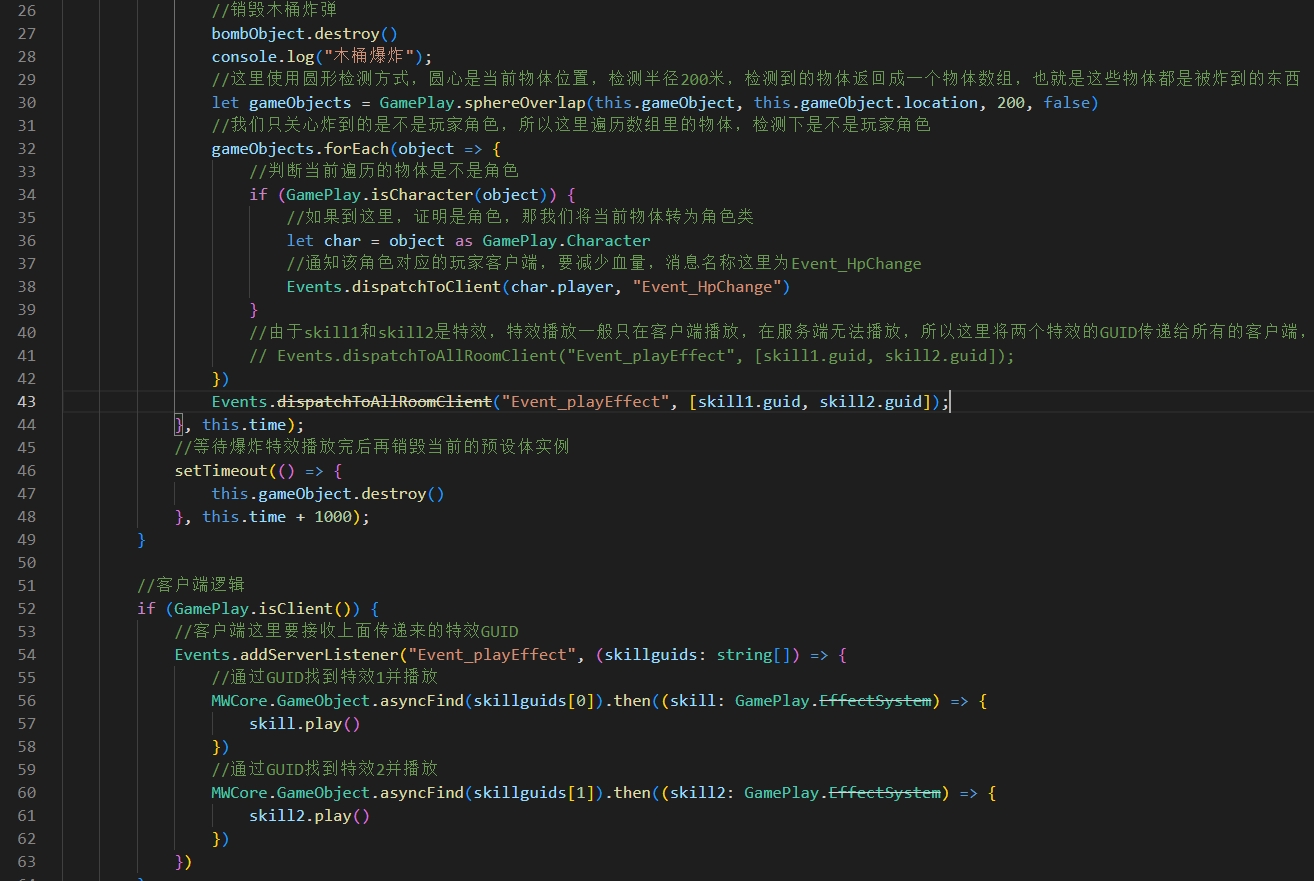The image size is (1314, 881).
Task: Click this.time on line 44
Action: click(x=244, y=425)
